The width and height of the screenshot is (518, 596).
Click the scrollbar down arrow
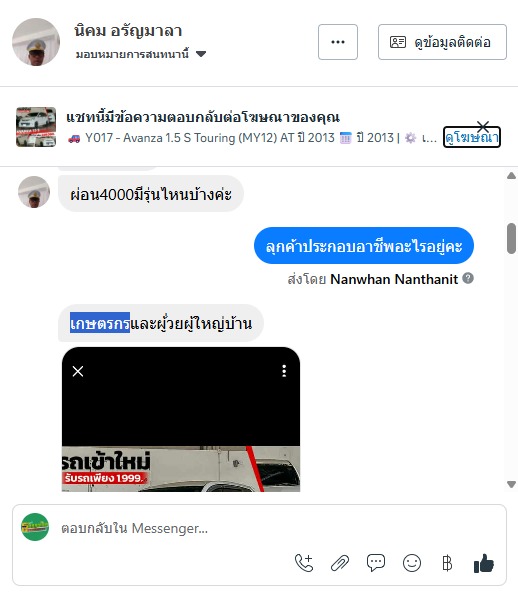coord(512,484)
